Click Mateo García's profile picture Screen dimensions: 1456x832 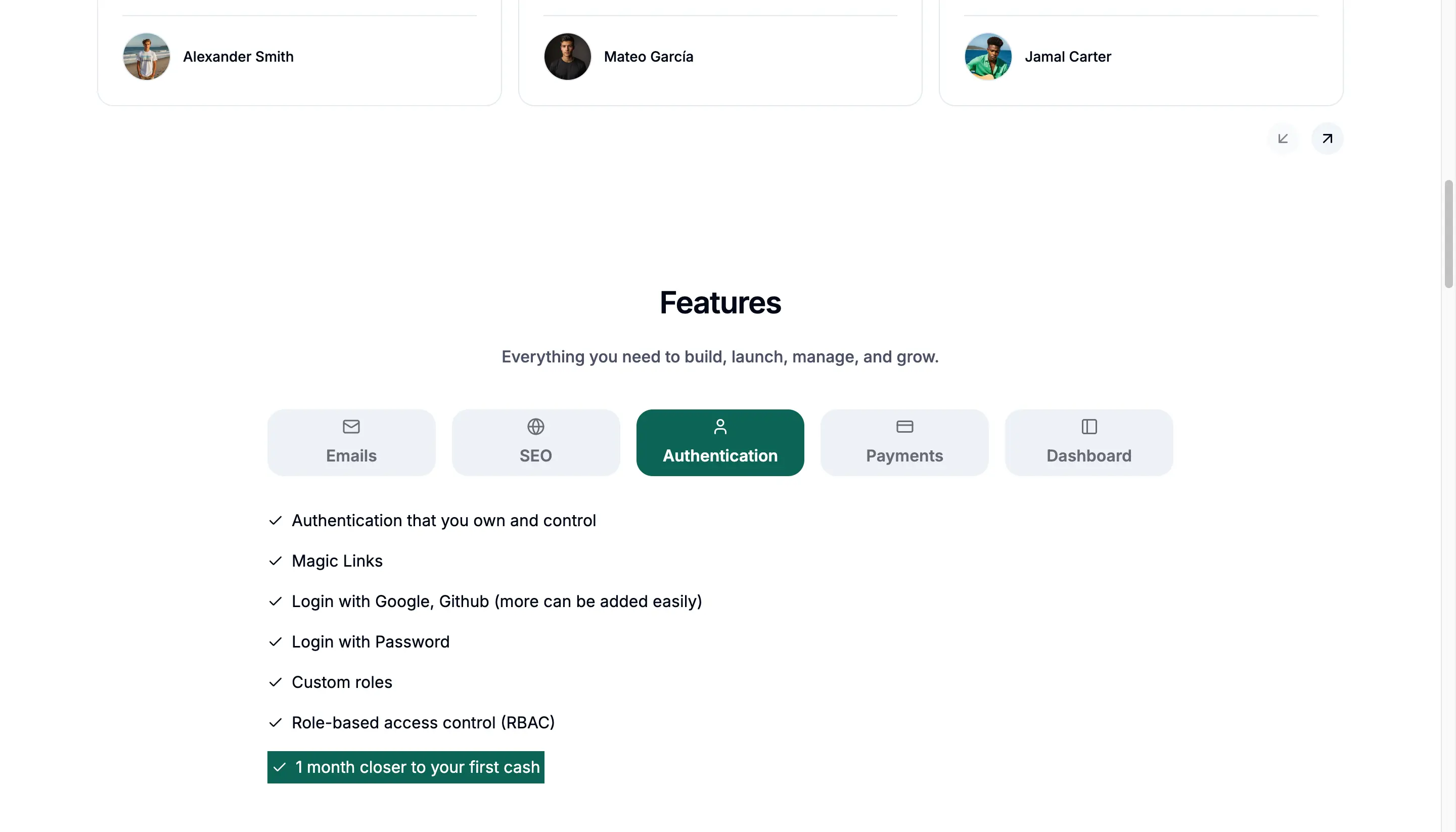click(x=567, y=57)
